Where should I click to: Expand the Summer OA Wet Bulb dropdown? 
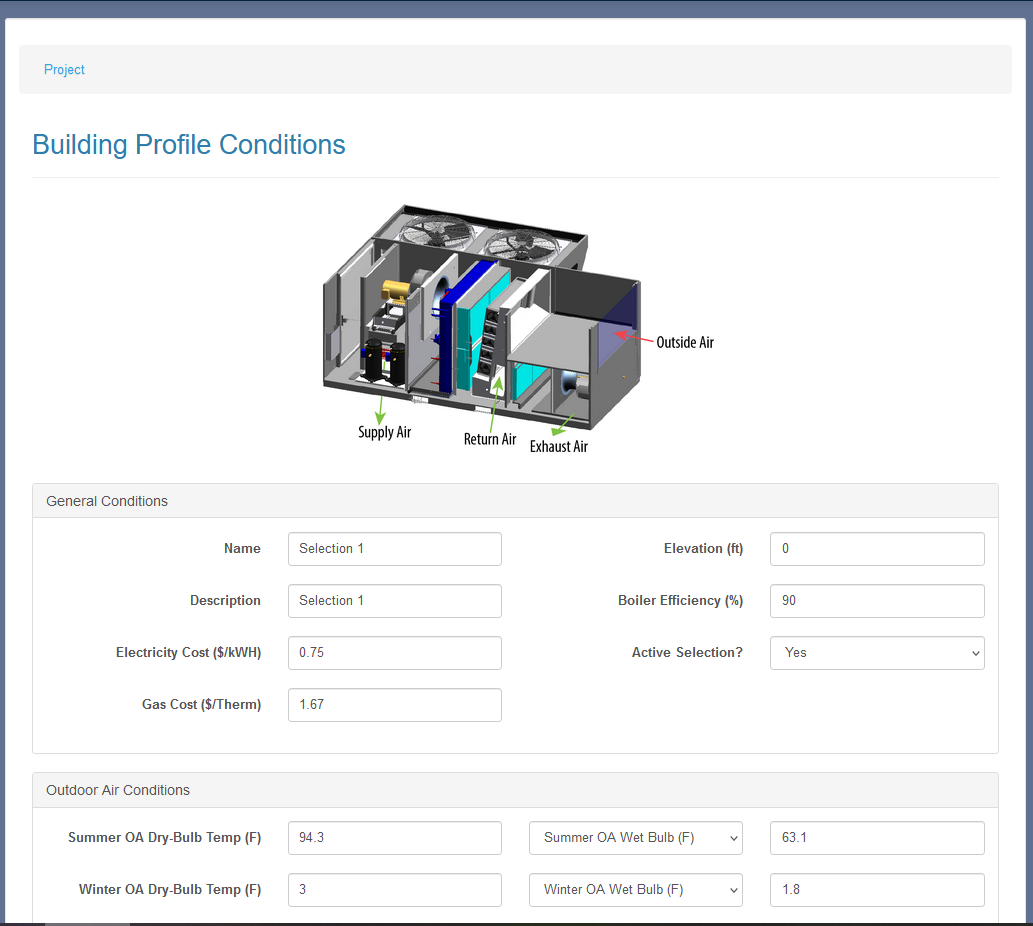635,838
